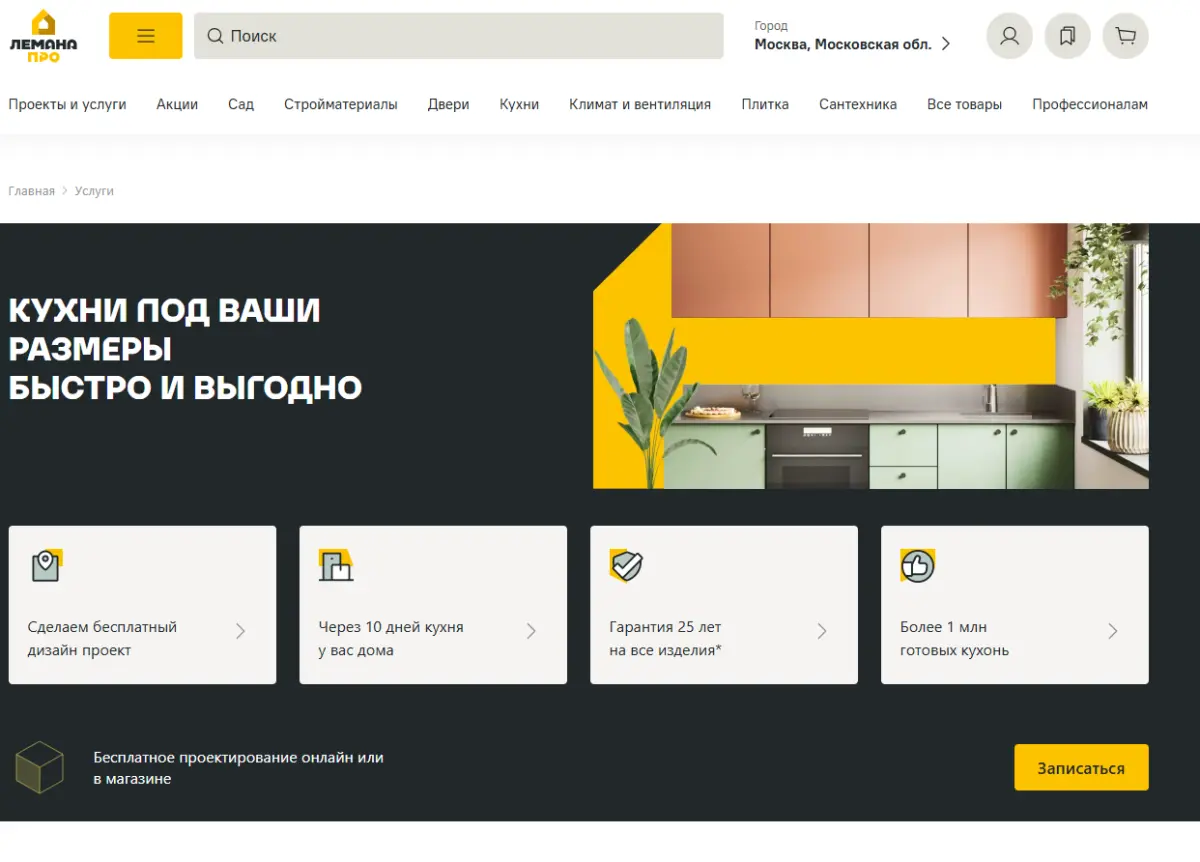Viewport: 1200px width, 862px height.
Task: Open arrow on Сделаем бесплатный дизайн проект card
Action: 240,631
